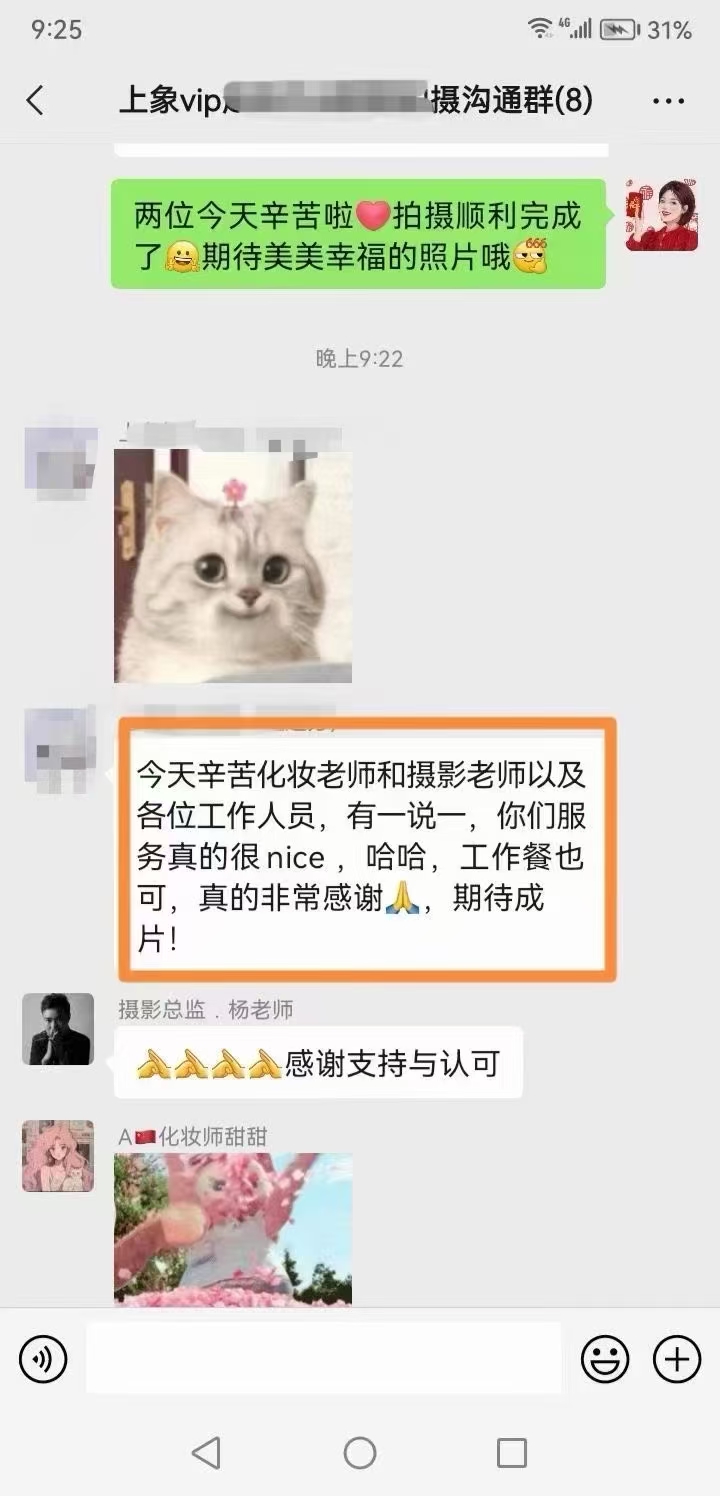Tap the message 感谢支持与认可
720x1496 pixels.
(x=318, y=1063)
